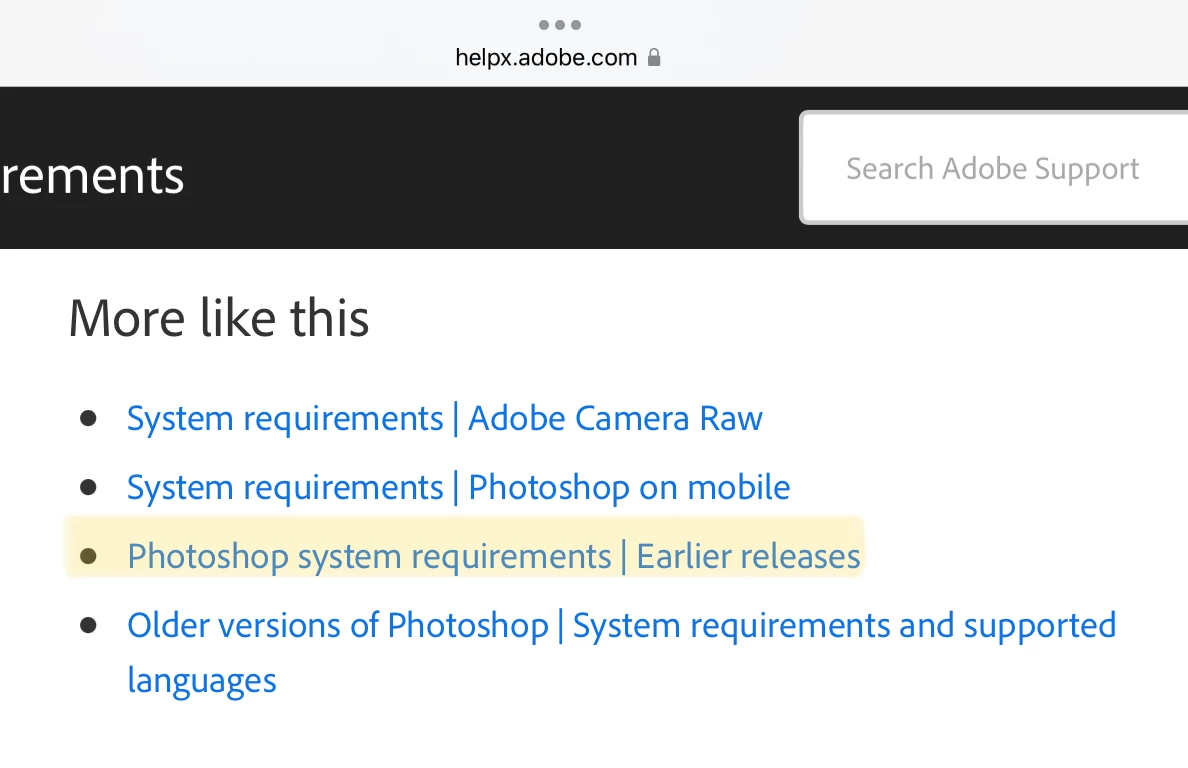Focus the Search Adobe Support field
Viewport: 1188px width, 768px height.
(x=992, y=168)
